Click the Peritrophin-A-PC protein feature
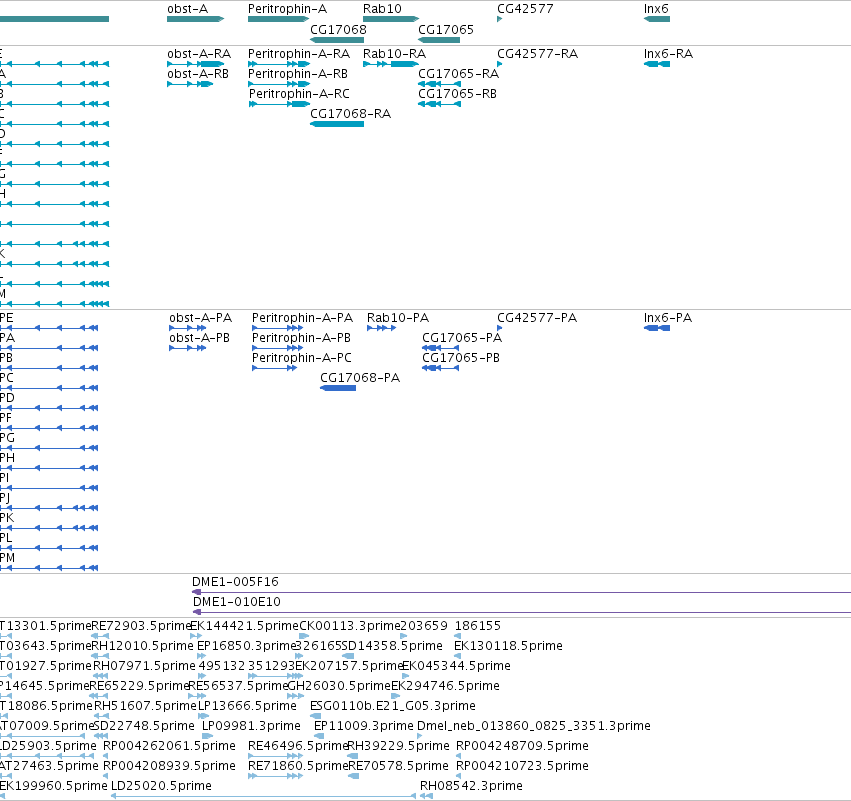851x801 pixels. [275, 368]
